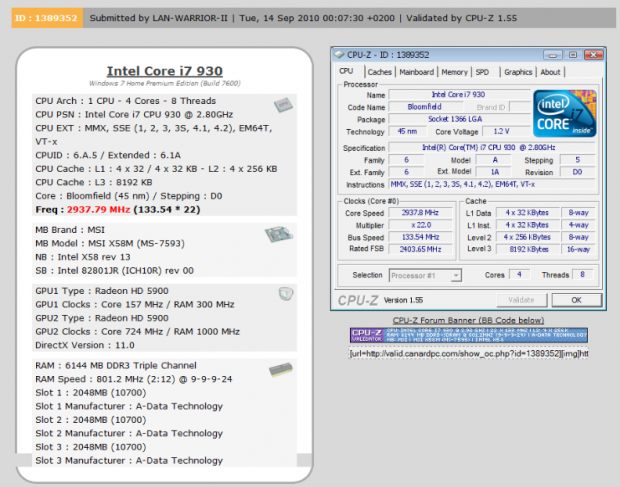Image resolution: width=620 pixels, height=487 pixels.
Task: Click the graphics card icon beside GPU1
Action: (x=285, y=294)
